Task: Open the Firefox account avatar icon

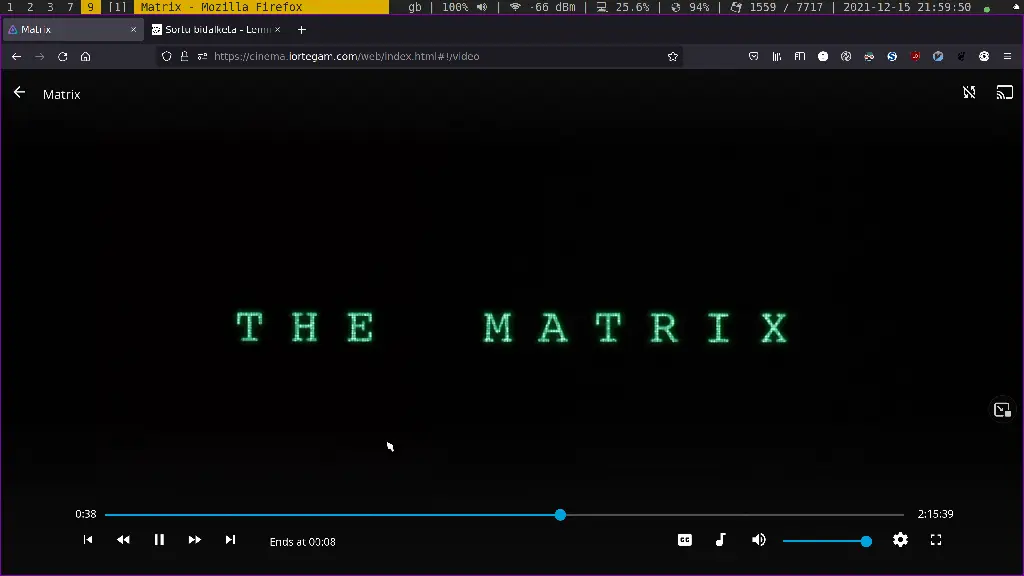Action: (823, 57)
